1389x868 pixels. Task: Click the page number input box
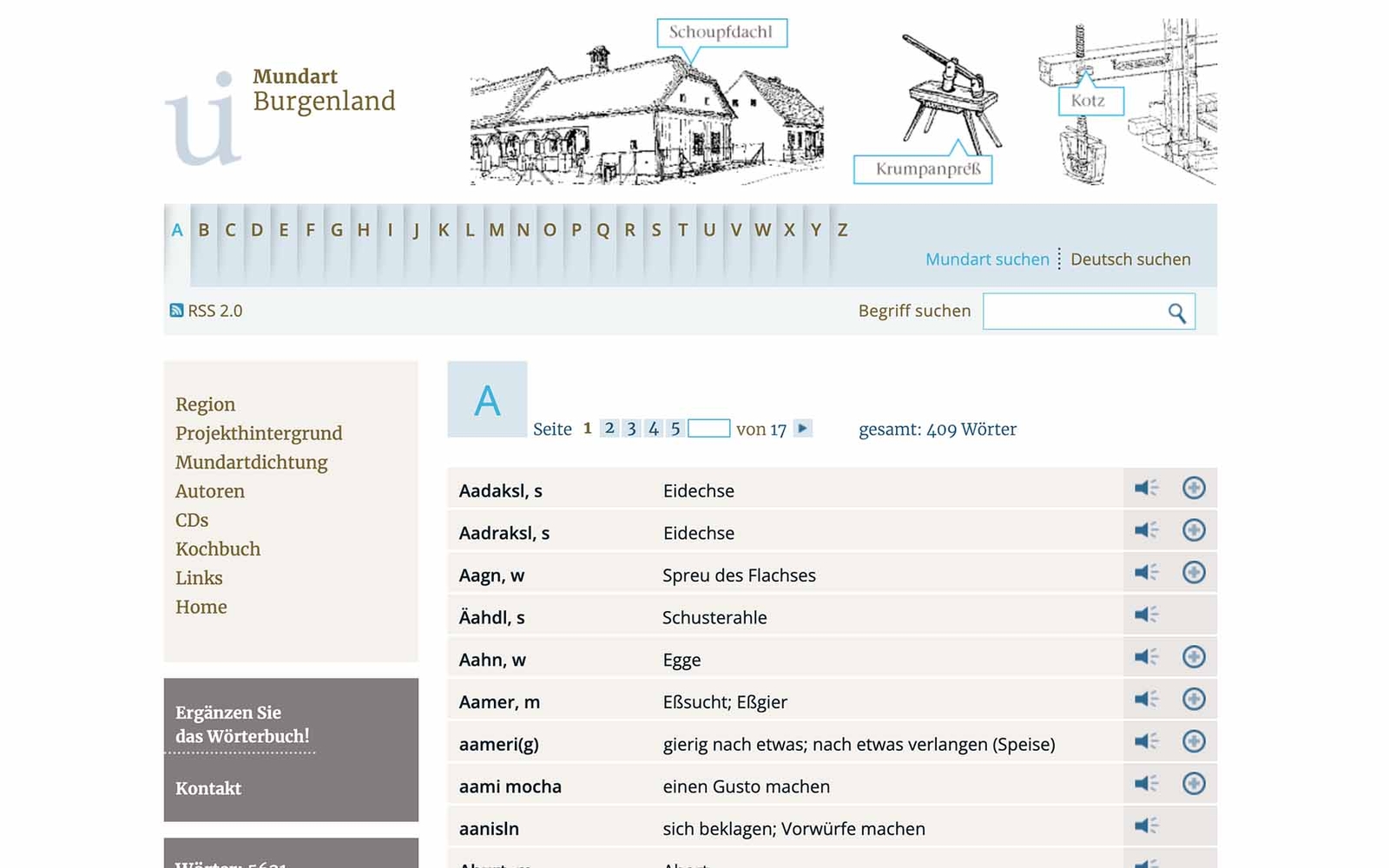pos(709,428)
